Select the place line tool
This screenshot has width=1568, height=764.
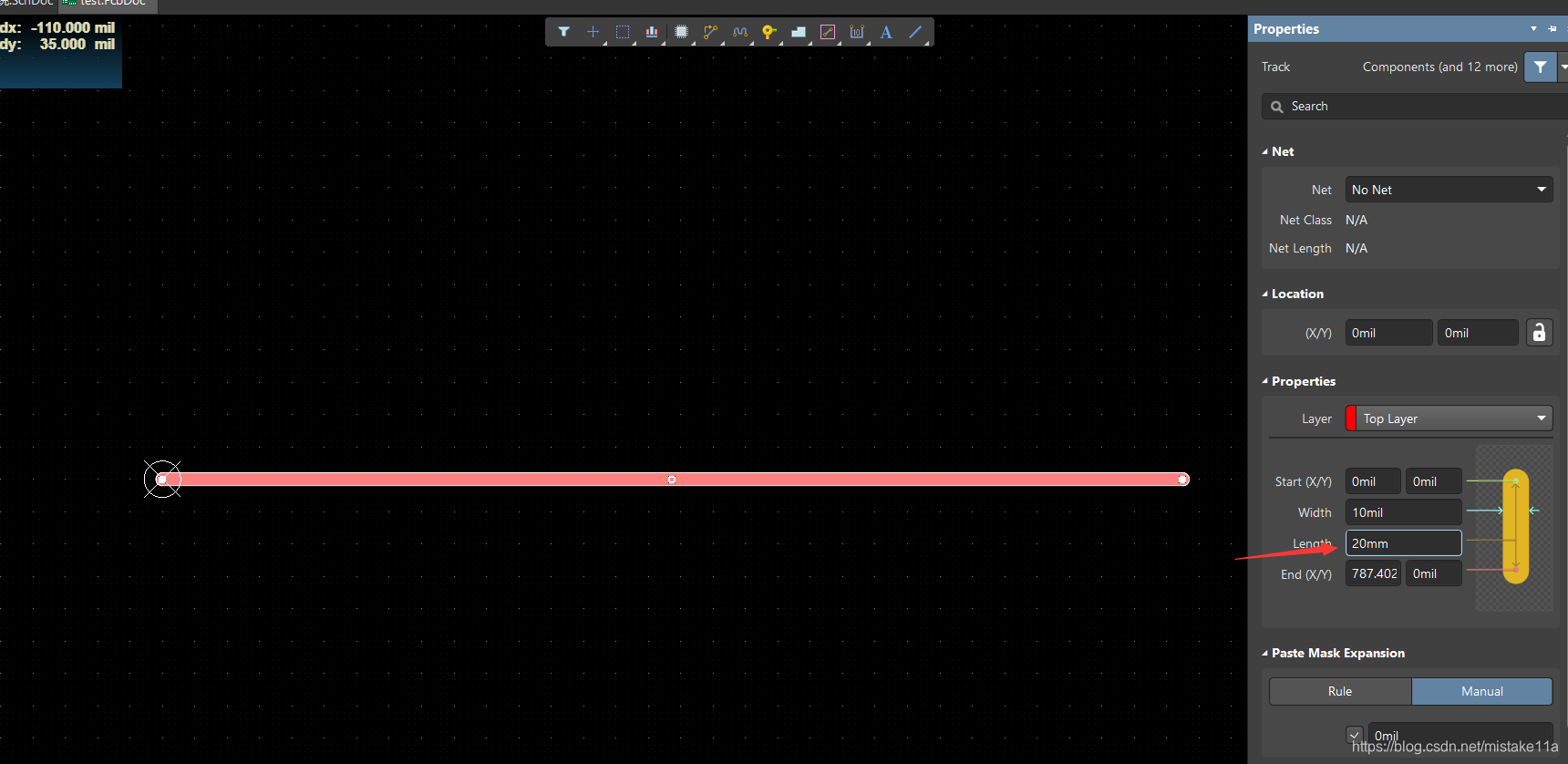(x=915, y=32)
